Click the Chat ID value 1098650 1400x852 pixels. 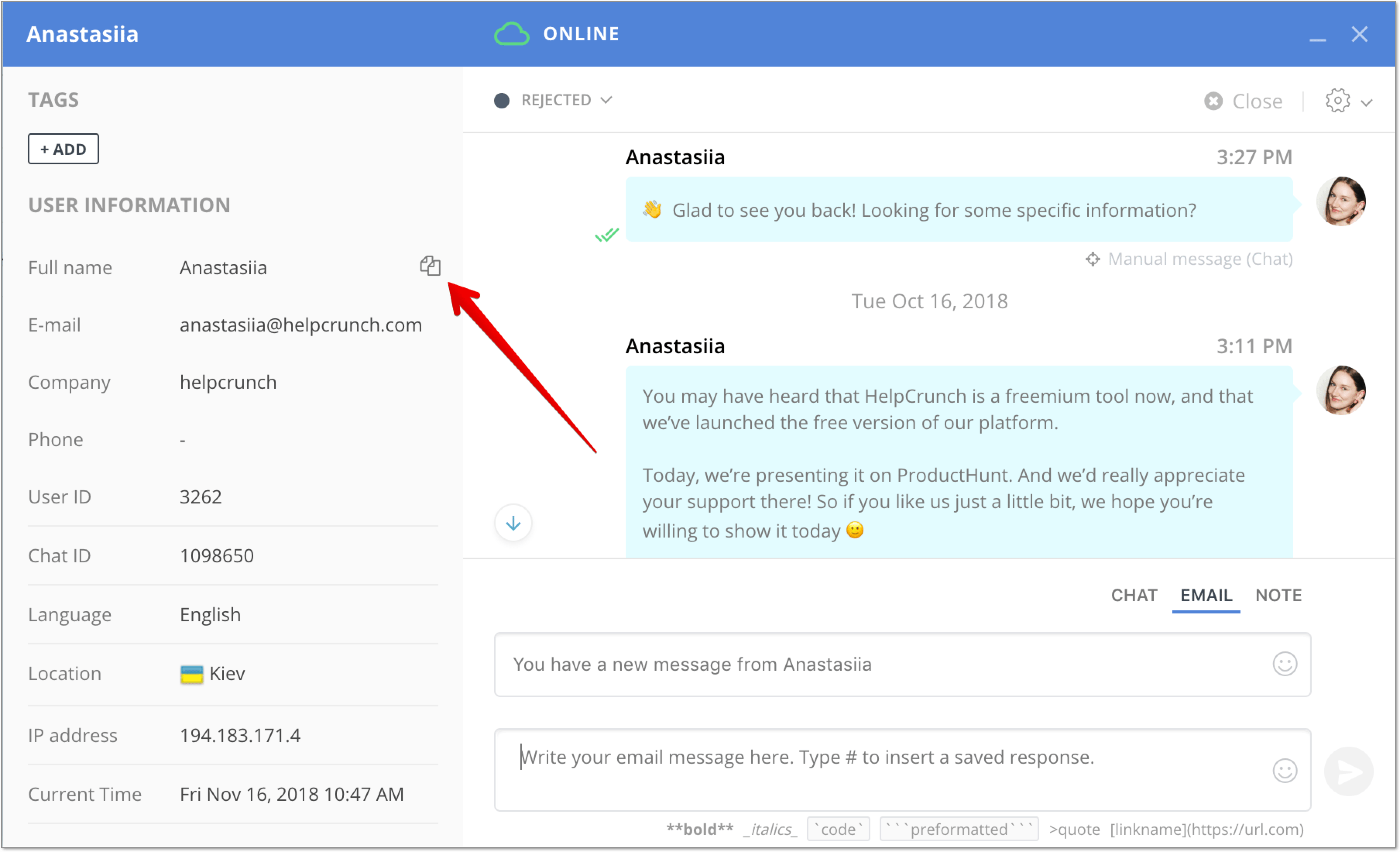click(x=216, y=556)
